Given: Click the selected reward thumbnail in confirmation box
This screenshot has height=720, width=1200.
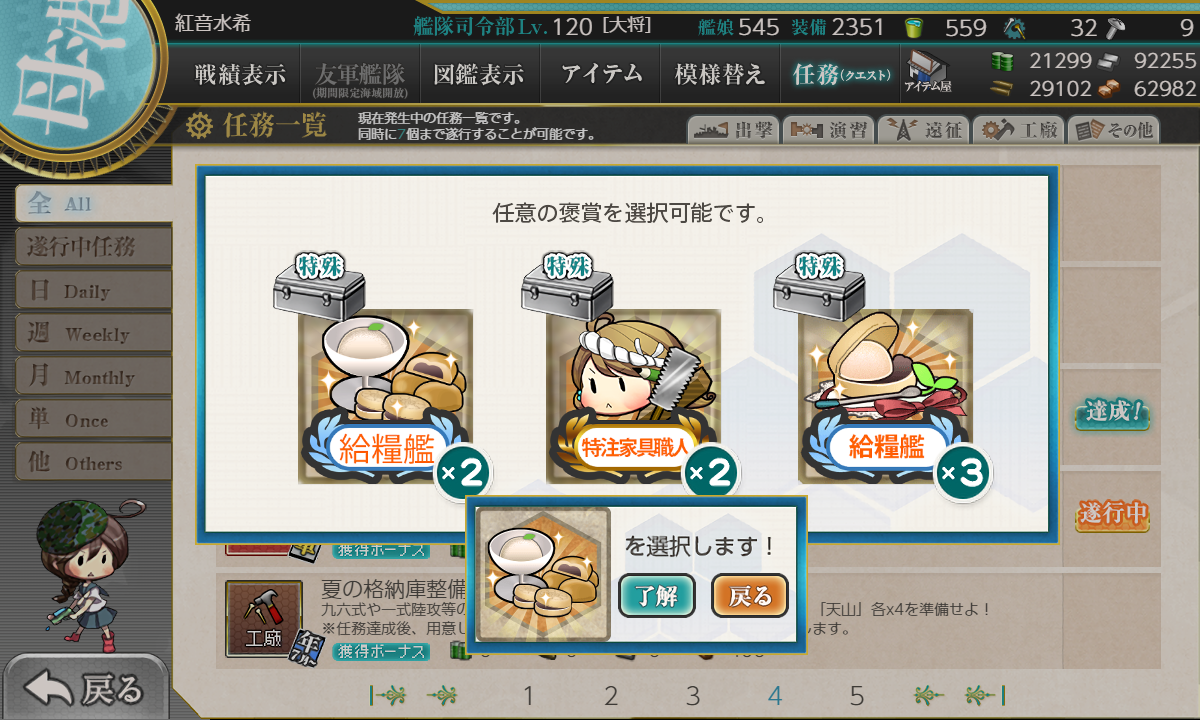Looking at the screenshot, I should click(x=542, y=574).
